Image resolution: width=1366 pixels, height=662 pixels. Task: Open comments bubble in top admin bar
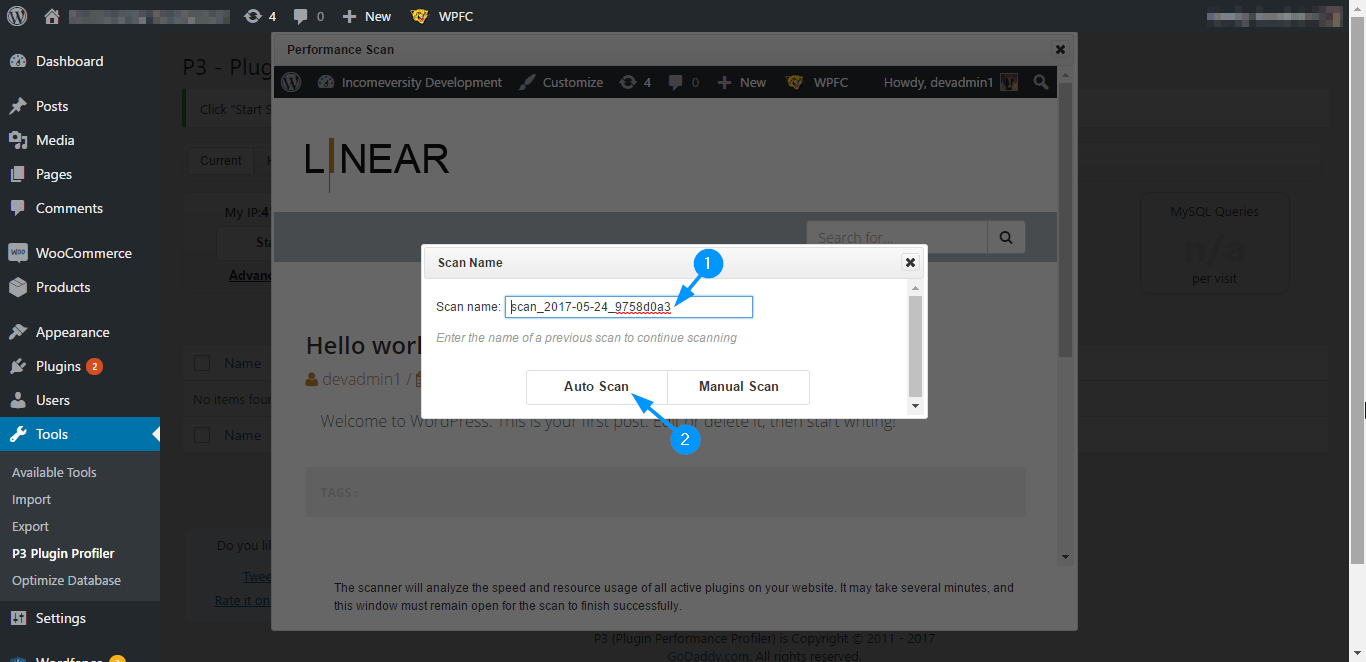309,16
